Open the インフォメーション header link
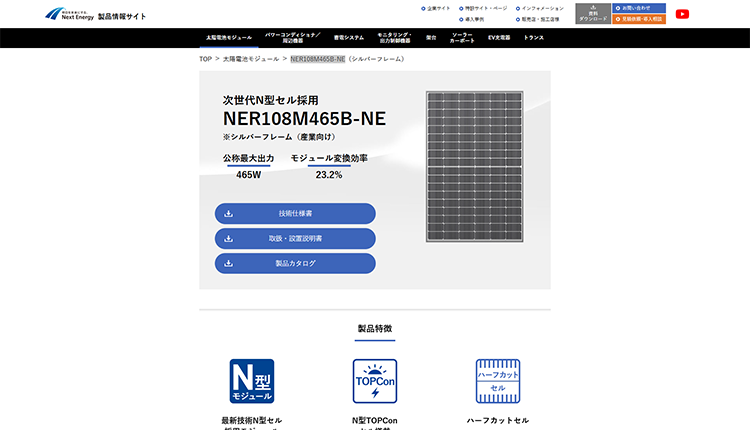750x430 pixels. coord(540,9)
